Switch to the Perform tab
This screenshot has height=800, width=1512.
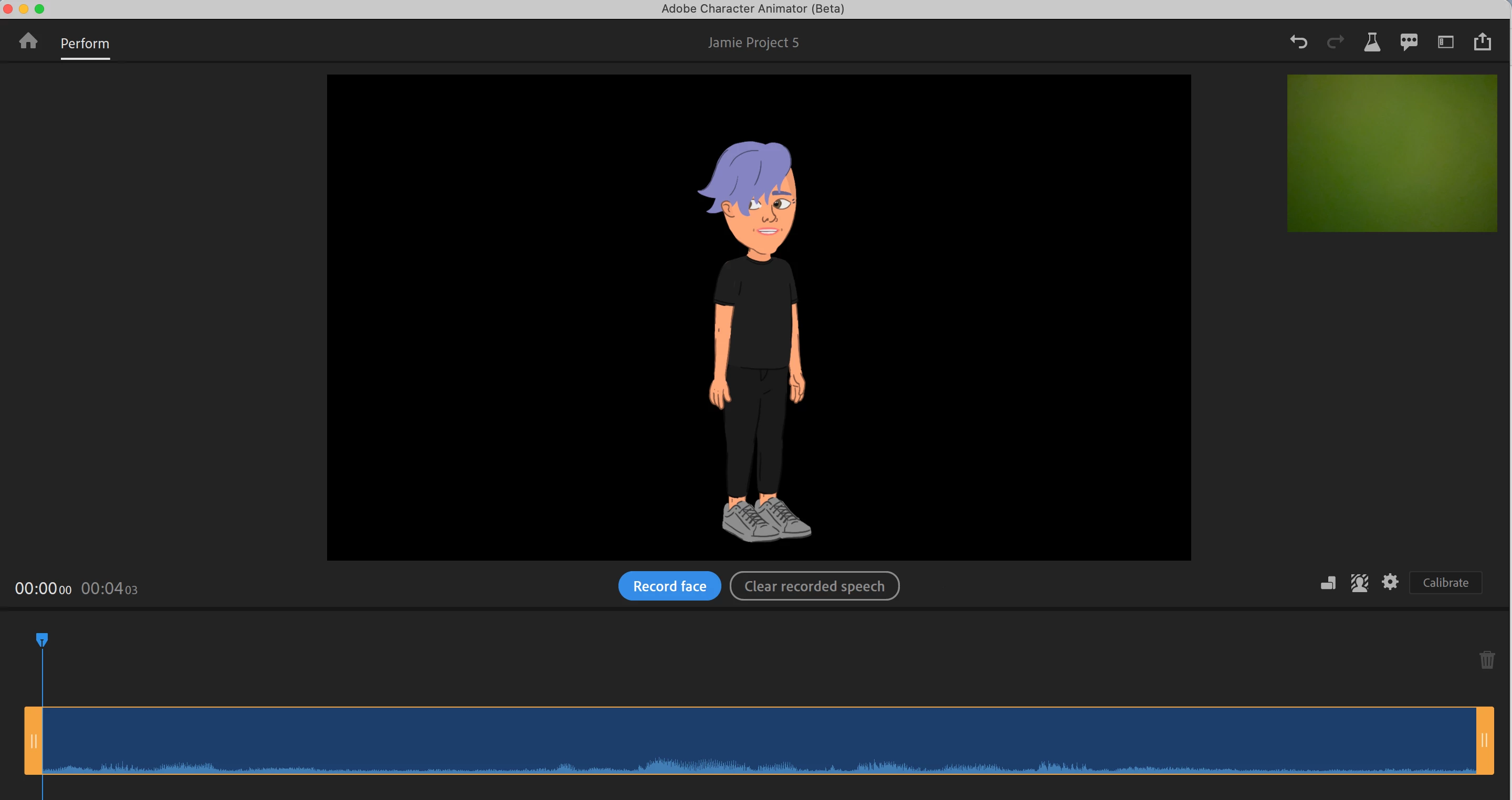coord(85,44)
